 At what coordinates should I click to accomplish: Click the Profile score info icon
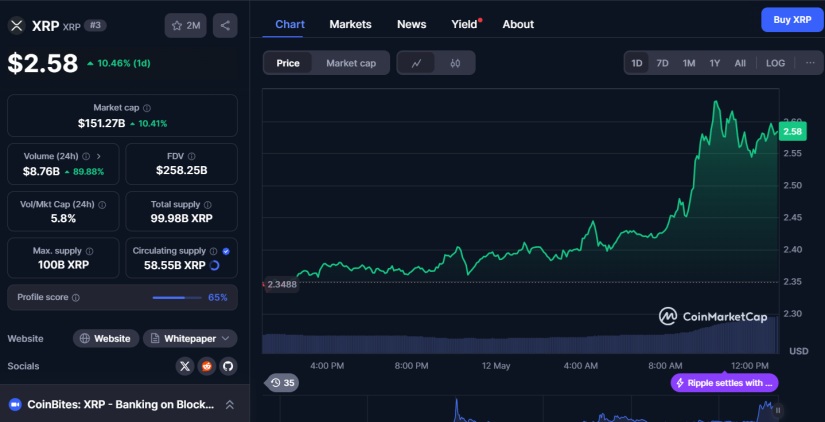(76, 298)
